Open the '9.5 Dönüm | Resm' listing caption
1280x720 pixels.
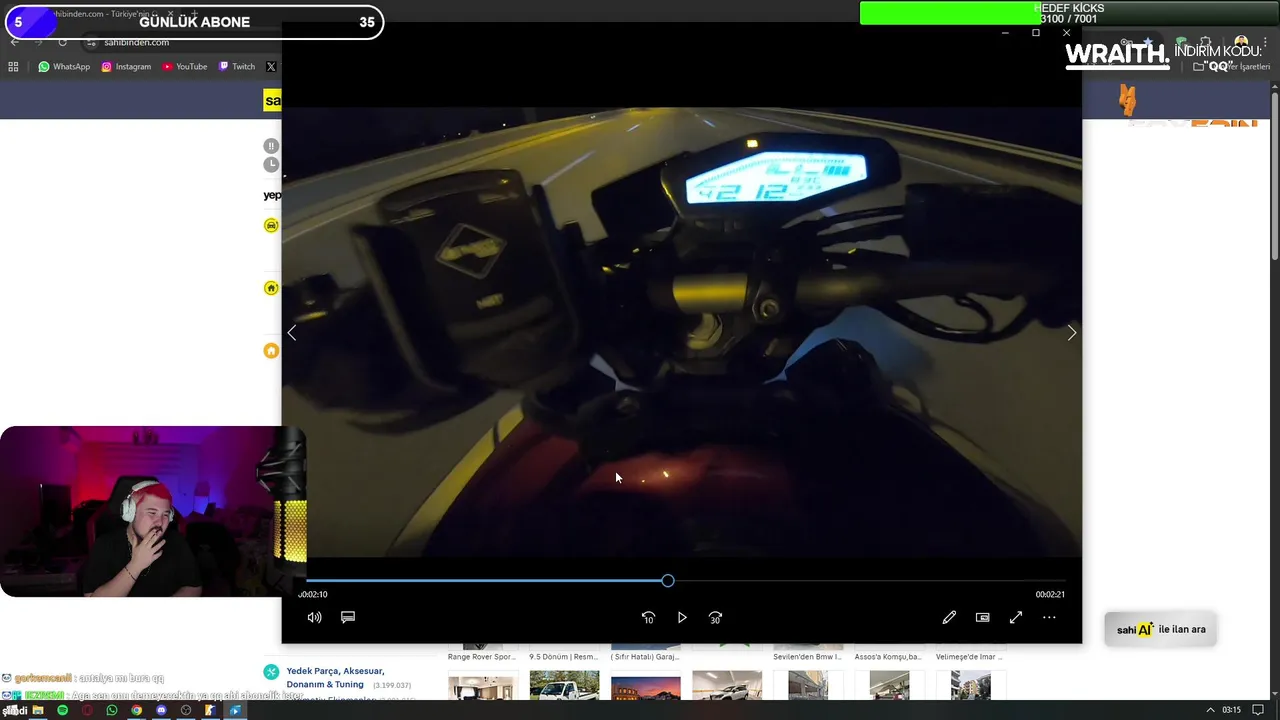[x=564, y=657]
